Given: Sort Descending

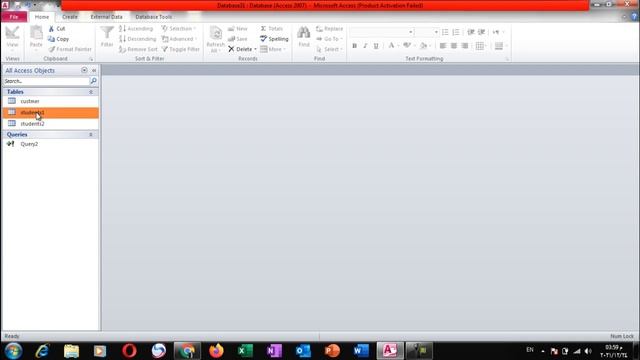Looking at the screenshot, I should point(138,39).
